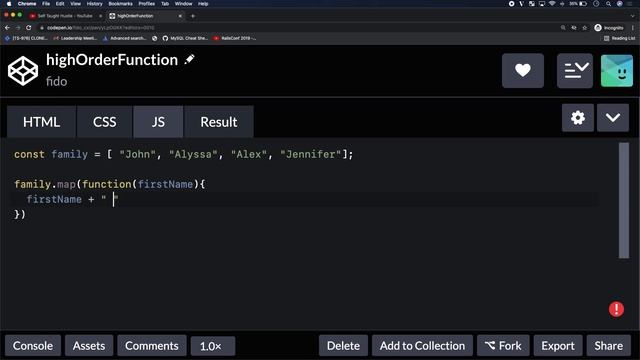The height and width of the screenshot is (360, 640).
Task: Change the 1.0× zoom level
Action: pyautogui.click(x=213, y=346)
